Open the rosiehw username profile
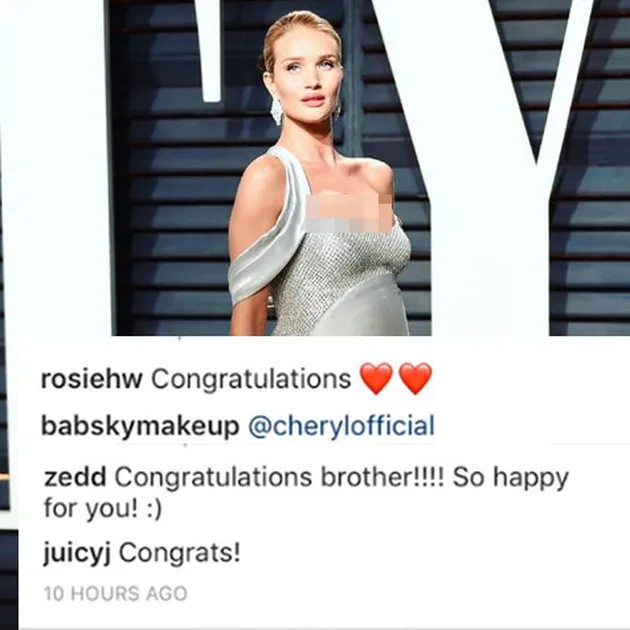Image resolution: width=630 pixels, height=630 pixels. point(92,378)
